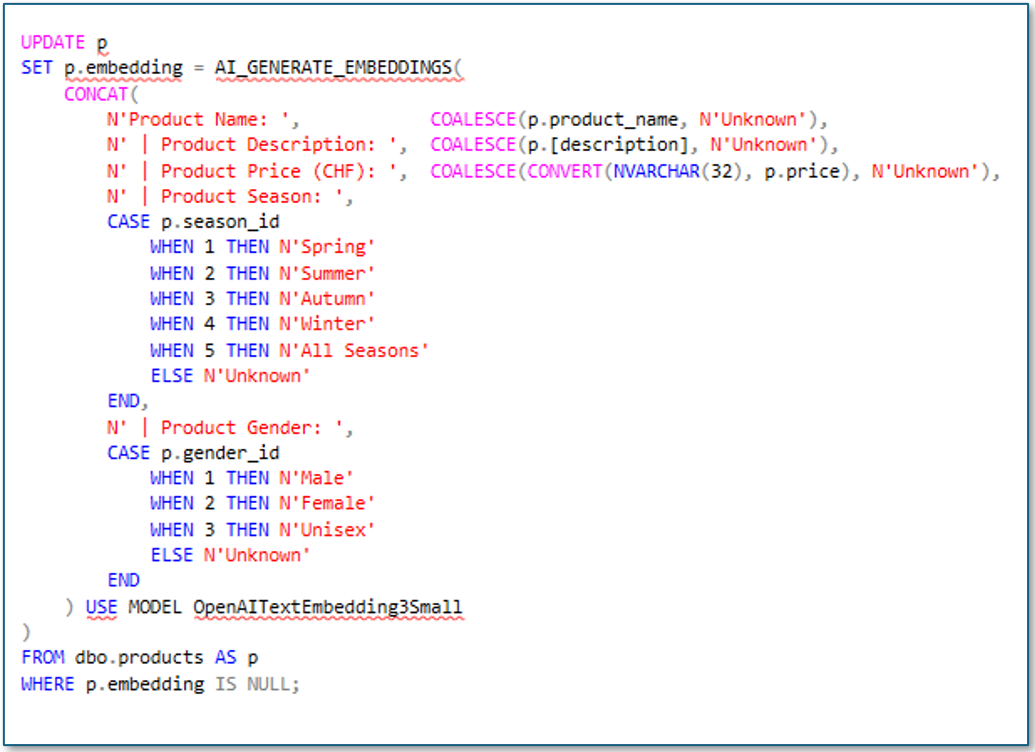Click the USE keyword before MODEL
This screenshot has height=752, width=1035.
coord(101,607)
